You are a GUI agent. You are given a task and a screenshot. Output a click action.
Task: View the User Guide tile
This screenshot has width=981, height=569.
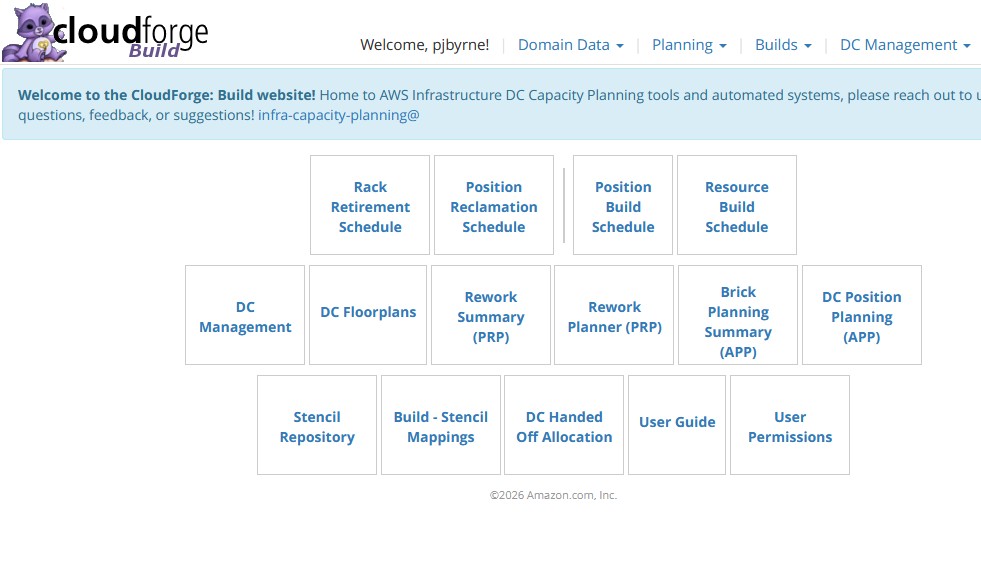coord(677,423)
